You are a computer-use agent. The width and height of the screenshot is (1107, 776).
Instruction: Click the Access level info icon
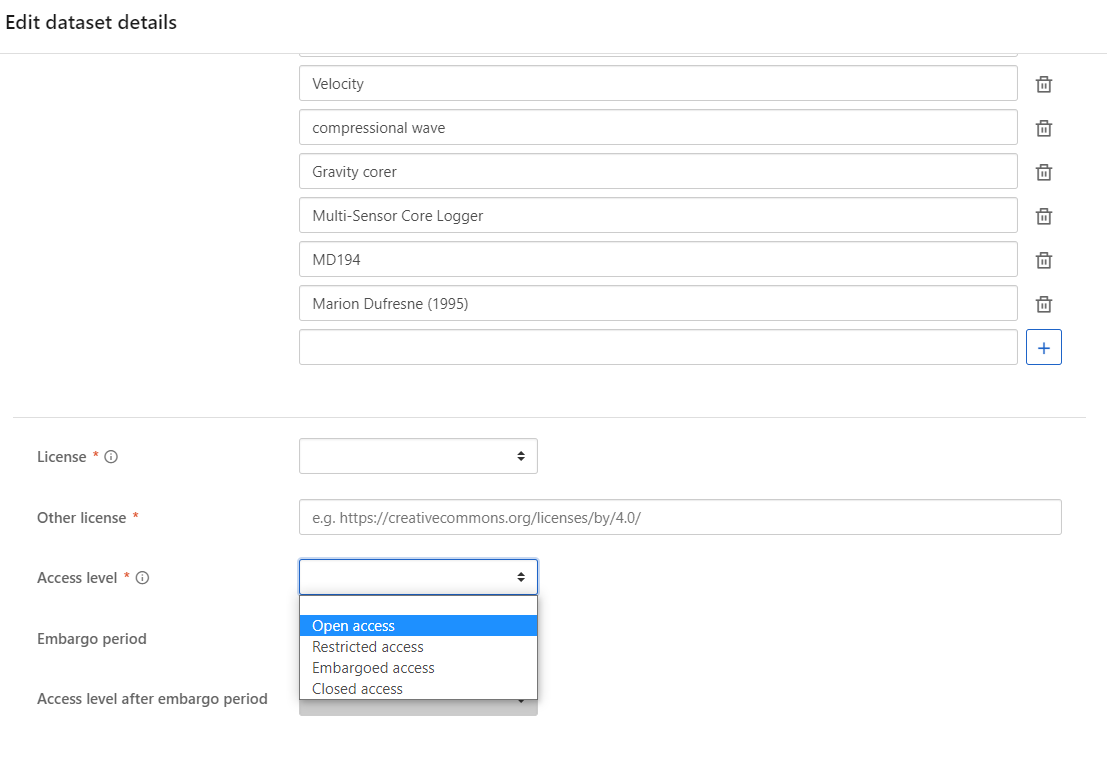coord(141,577)
